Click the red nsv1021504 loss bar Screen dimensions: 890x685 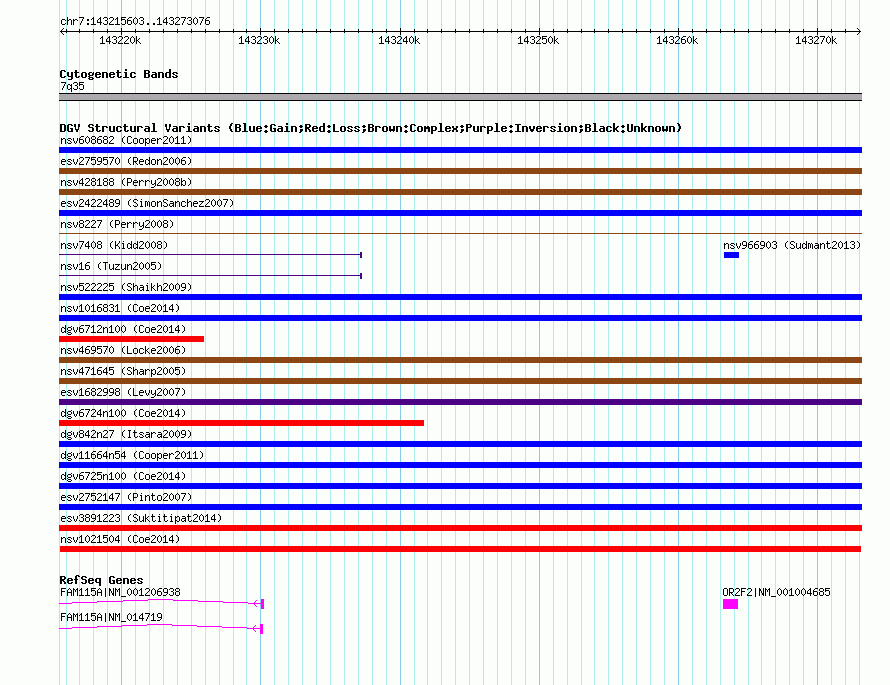(x=460, y=549)
